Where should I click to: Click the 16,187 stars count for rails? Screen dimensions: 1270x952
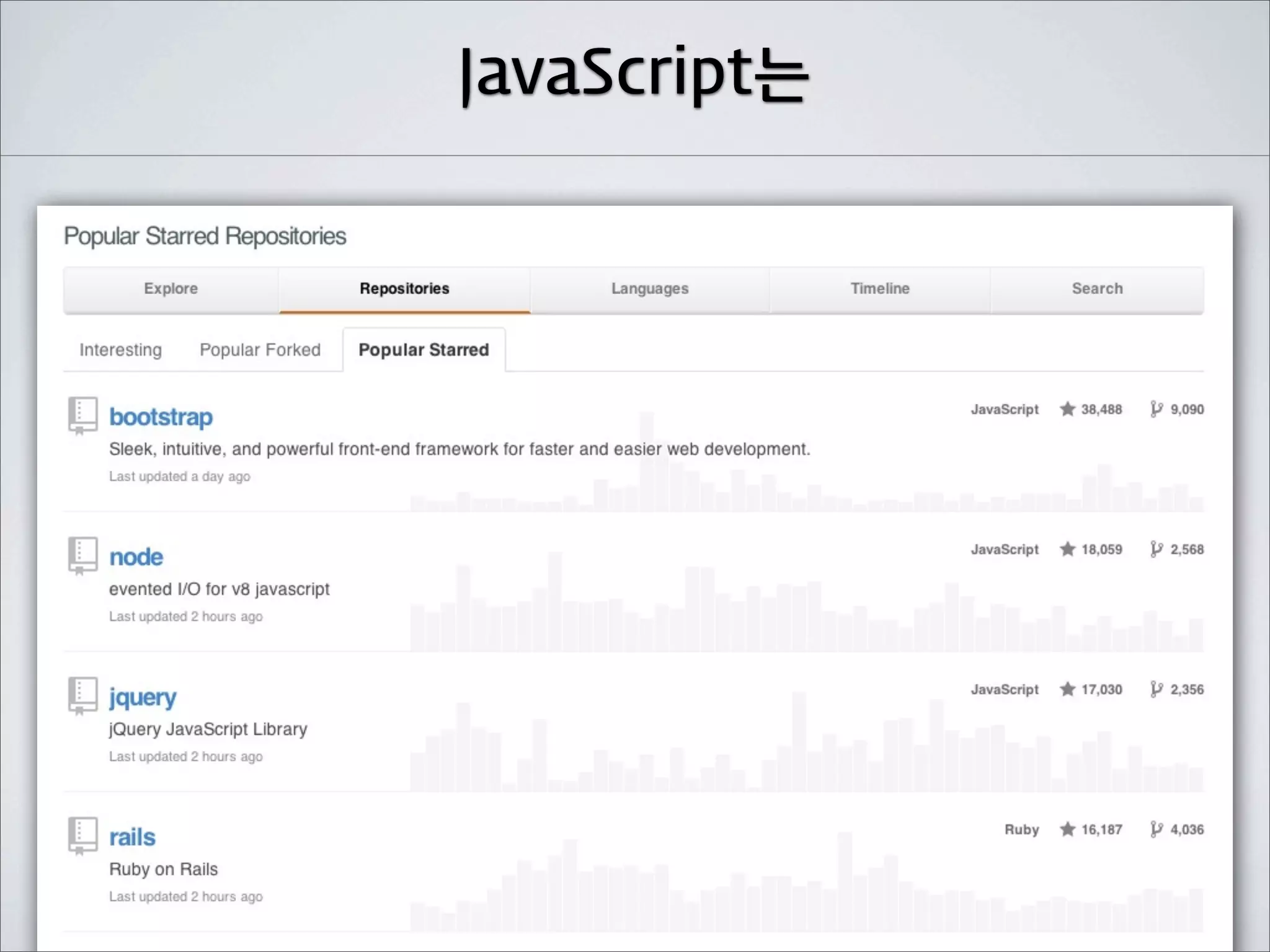pos(1101,830)
